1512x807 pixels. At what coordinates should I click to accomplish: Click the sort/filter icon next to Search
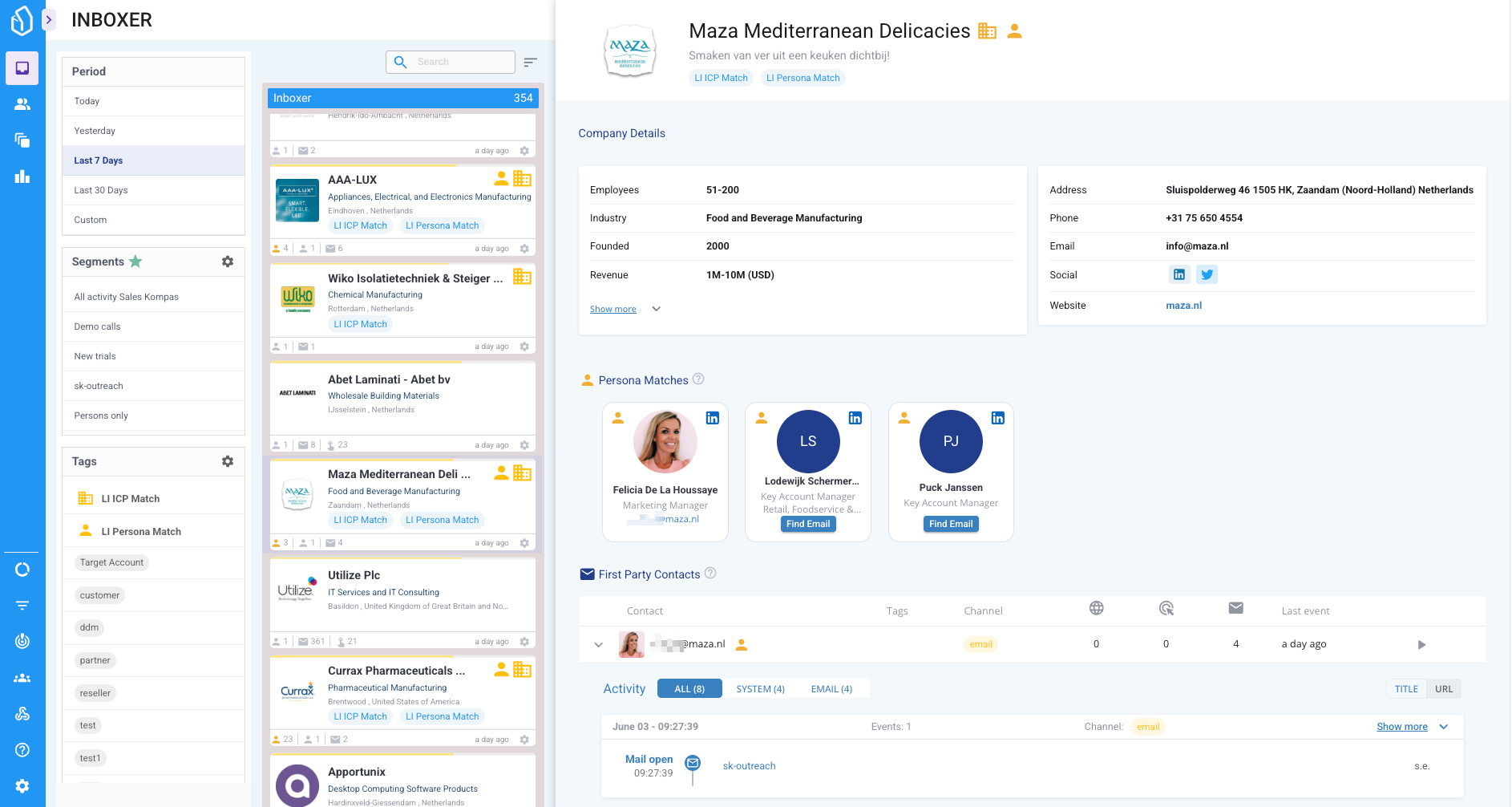530,63
